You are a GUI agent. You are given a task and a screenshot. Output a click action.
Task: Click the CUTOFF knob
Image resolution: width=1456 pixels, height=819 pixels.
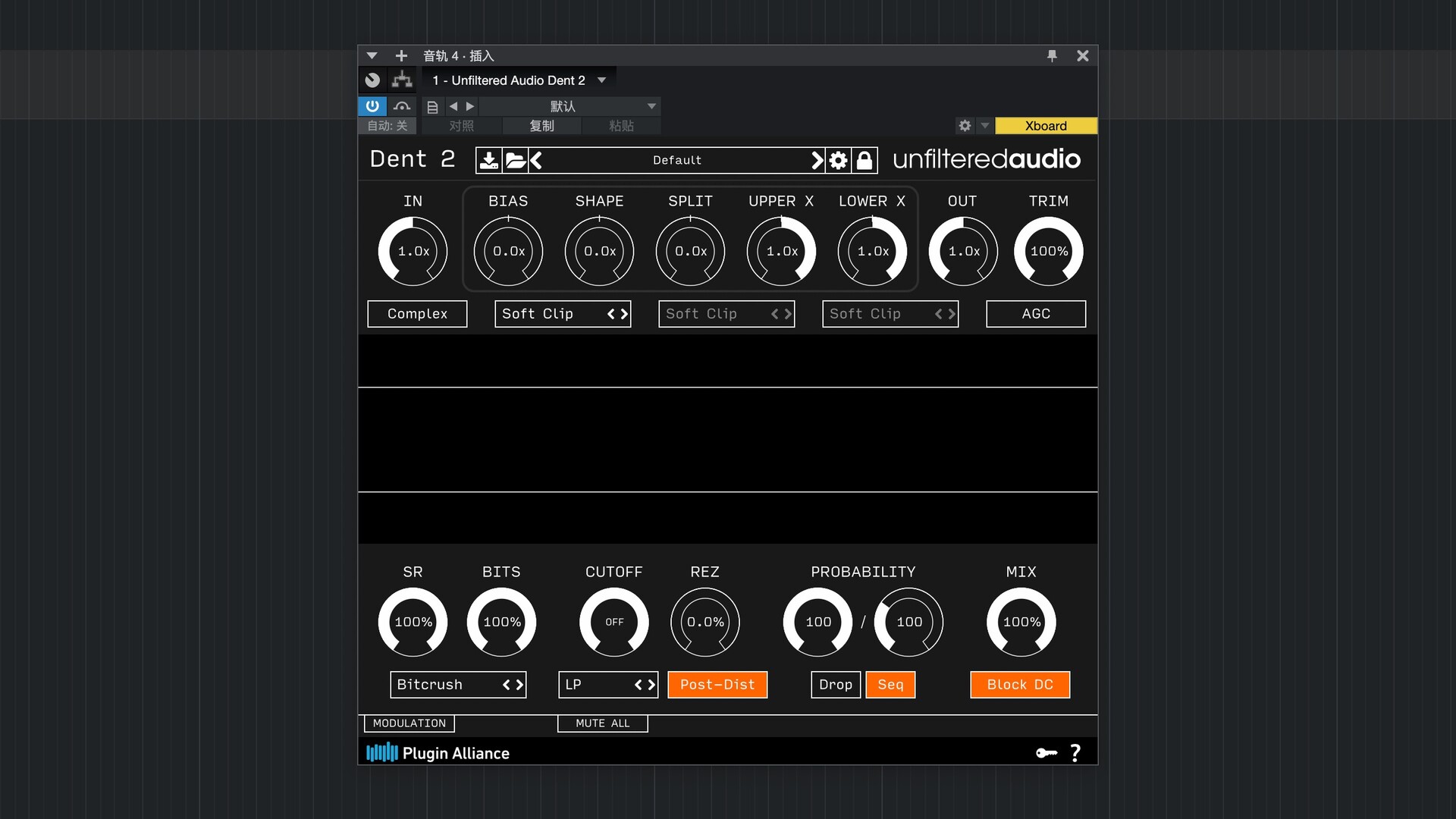614,622
